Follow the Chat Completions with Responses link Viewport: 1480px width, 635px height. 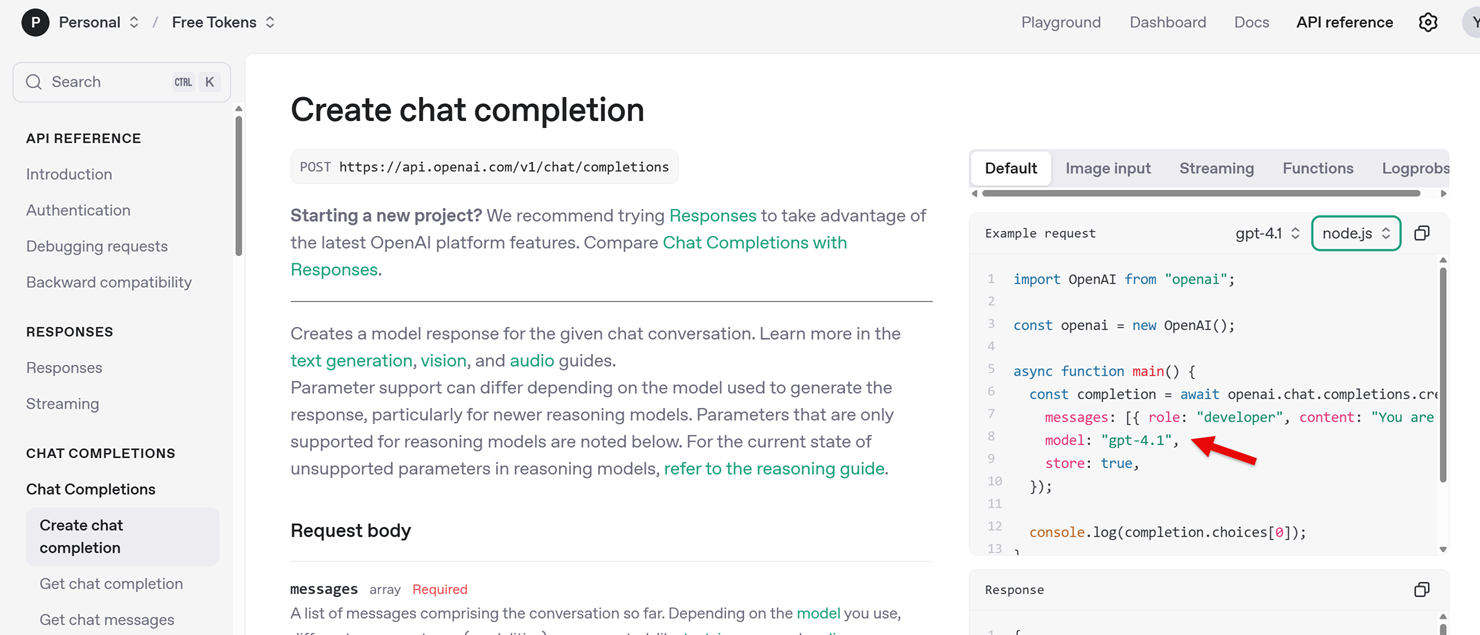(x=754, y=243)
